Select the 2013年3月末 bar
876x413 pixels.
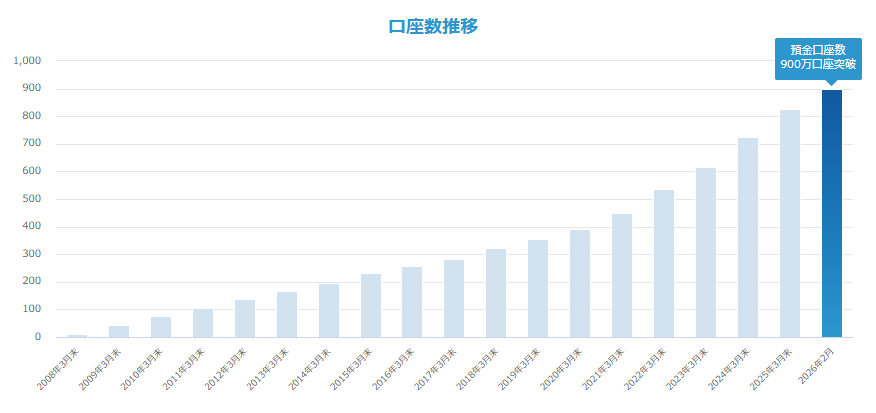(287, 315)
